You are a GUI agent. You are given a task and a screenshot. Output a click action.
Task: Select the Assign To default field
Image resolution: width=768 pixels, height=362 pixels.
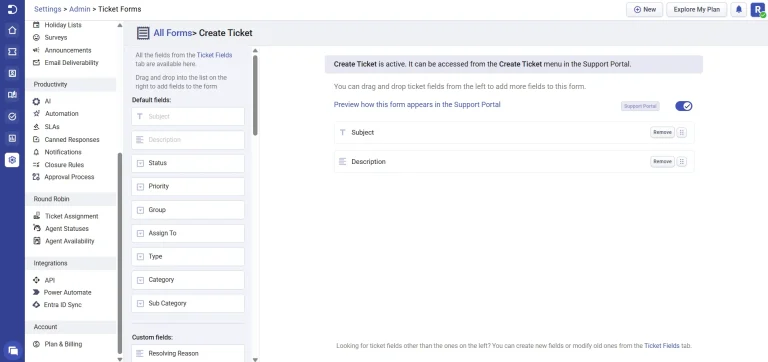188,233
